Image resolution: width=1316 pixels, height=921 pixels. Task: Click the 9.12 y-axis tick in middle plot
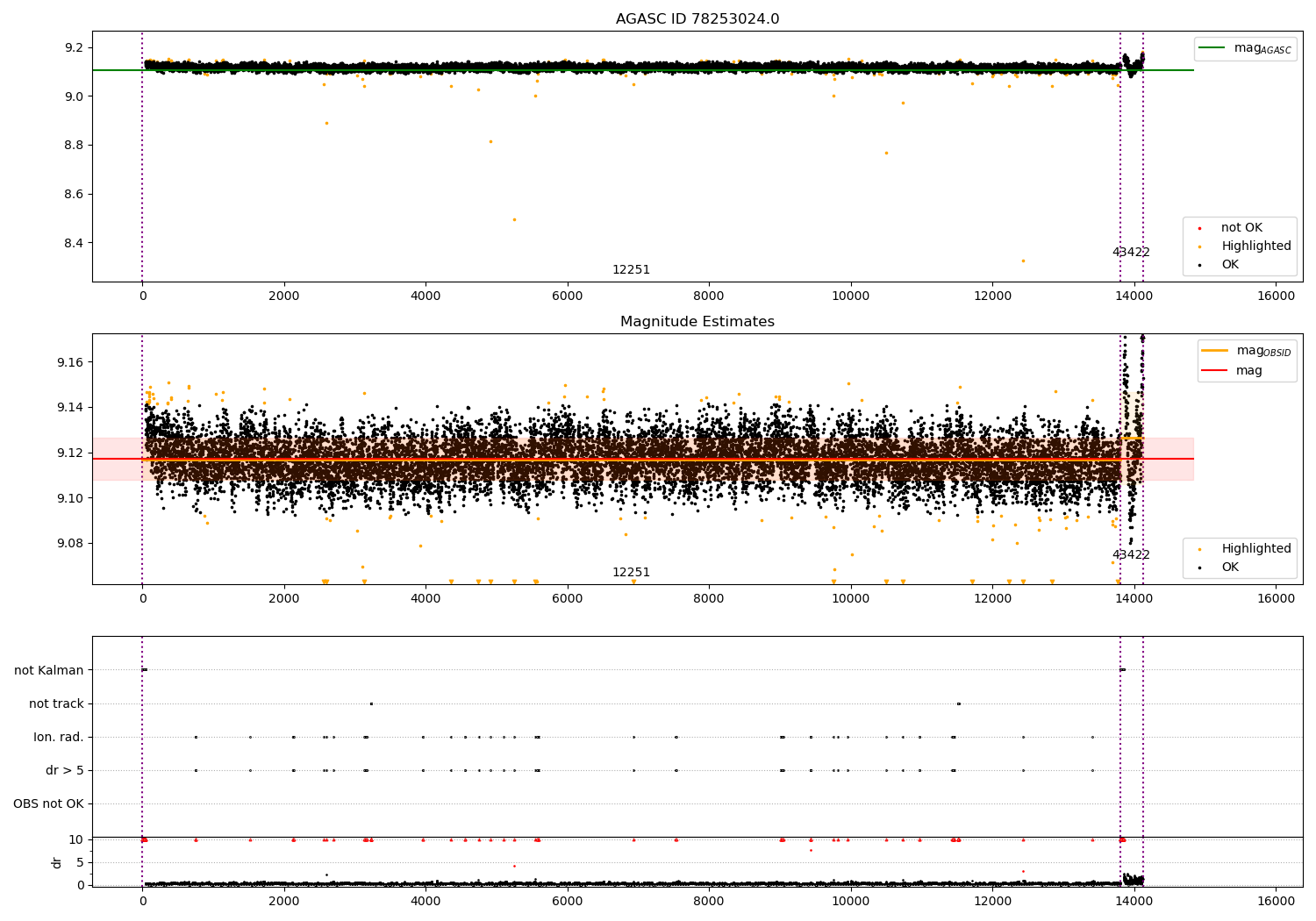pyautogui.click(x=71, y=453)
